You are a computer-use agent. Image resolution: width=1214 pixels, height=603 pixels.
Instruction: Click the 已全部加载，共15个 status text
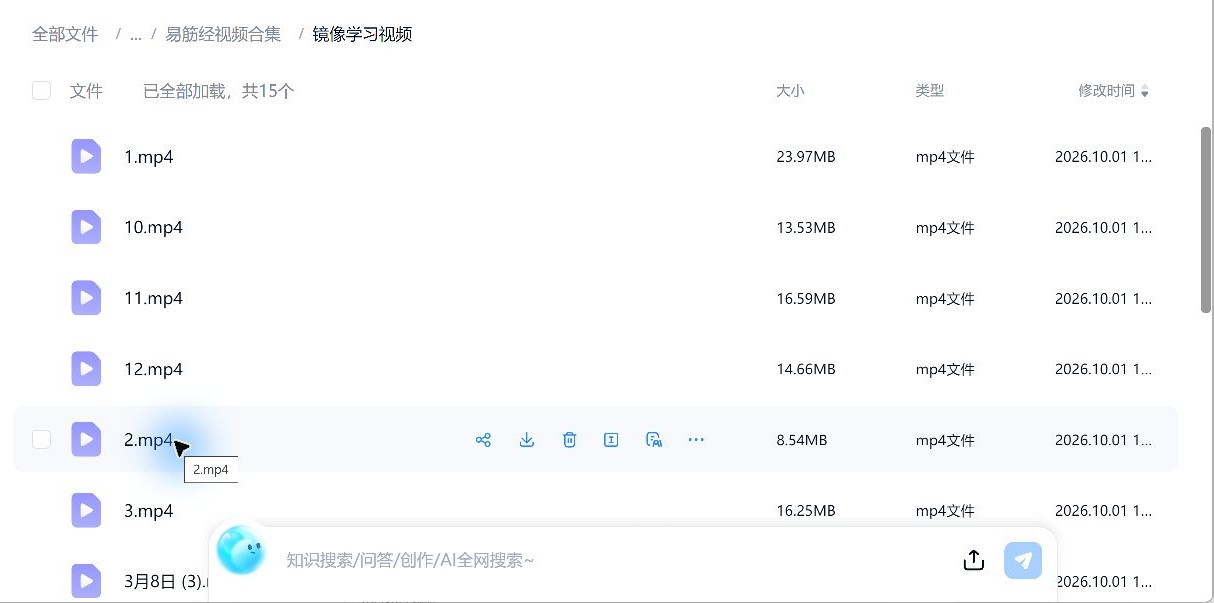[x=219, y=91]
